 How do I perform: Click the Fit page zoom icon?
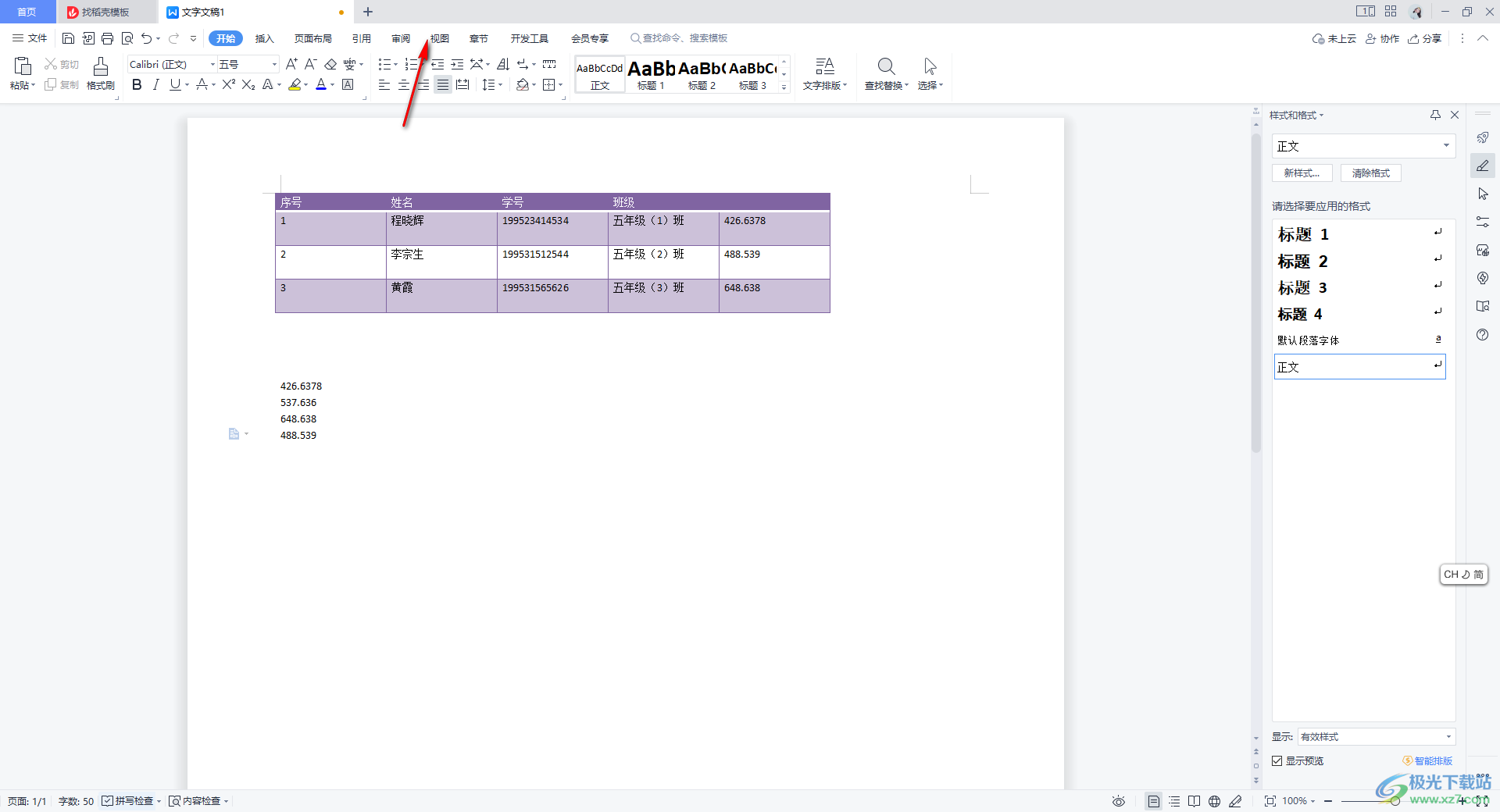click(x=1270, y=801)
